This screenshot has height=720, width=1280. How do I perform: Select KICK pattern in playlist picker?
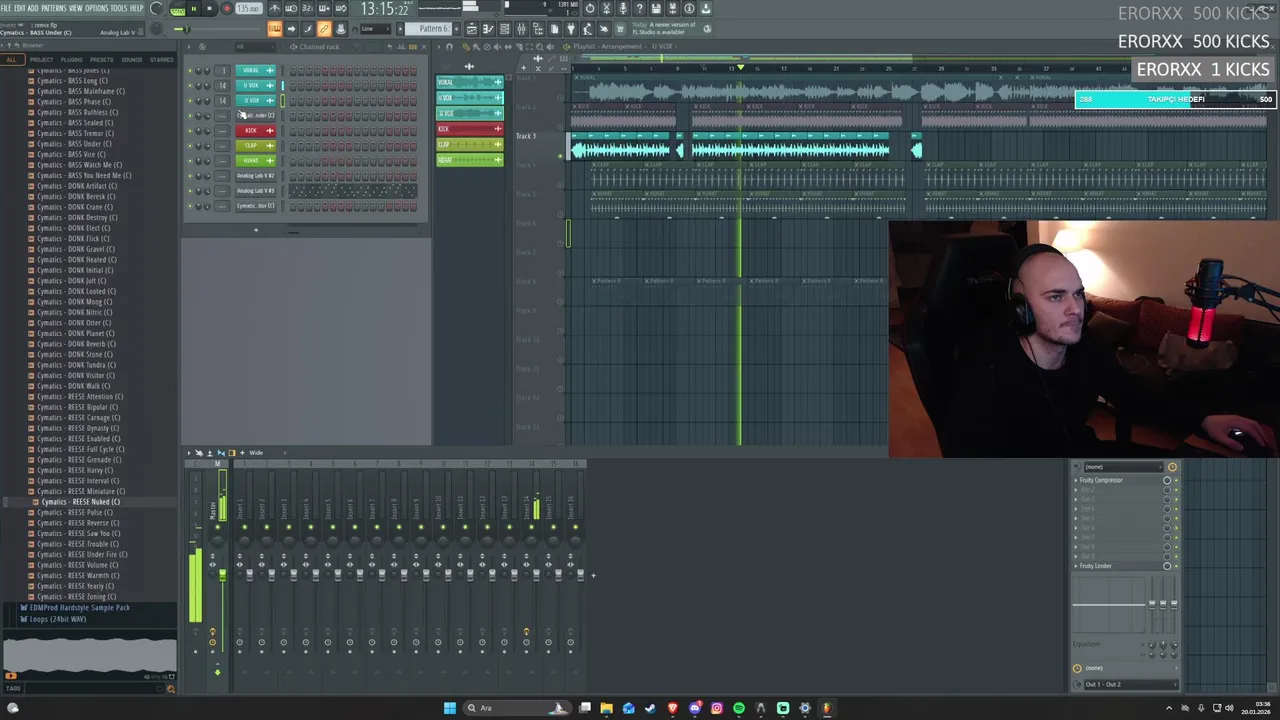coord(470,129)
